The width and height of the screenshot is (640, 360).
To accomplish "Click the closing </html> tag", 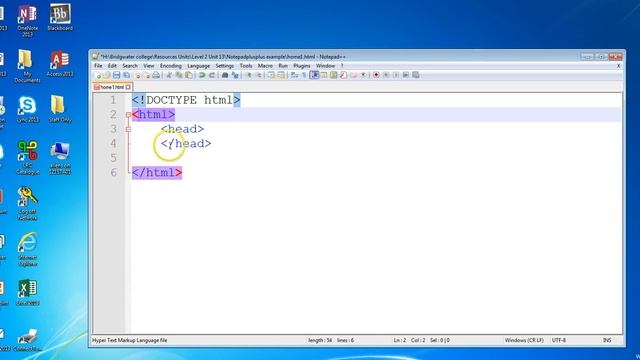I will tap(157, 173).
